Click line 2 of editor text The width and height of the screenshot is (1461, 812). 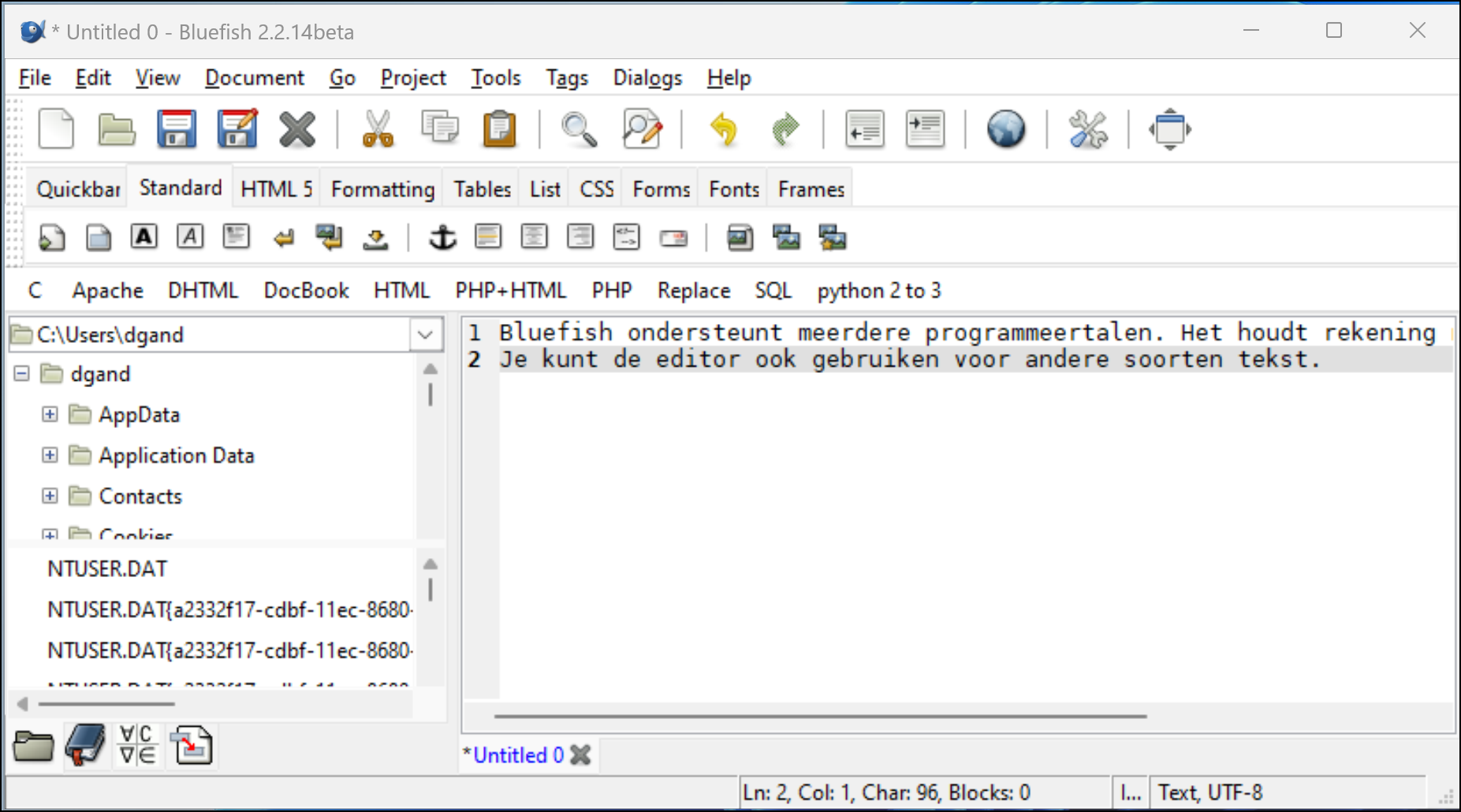909,359
